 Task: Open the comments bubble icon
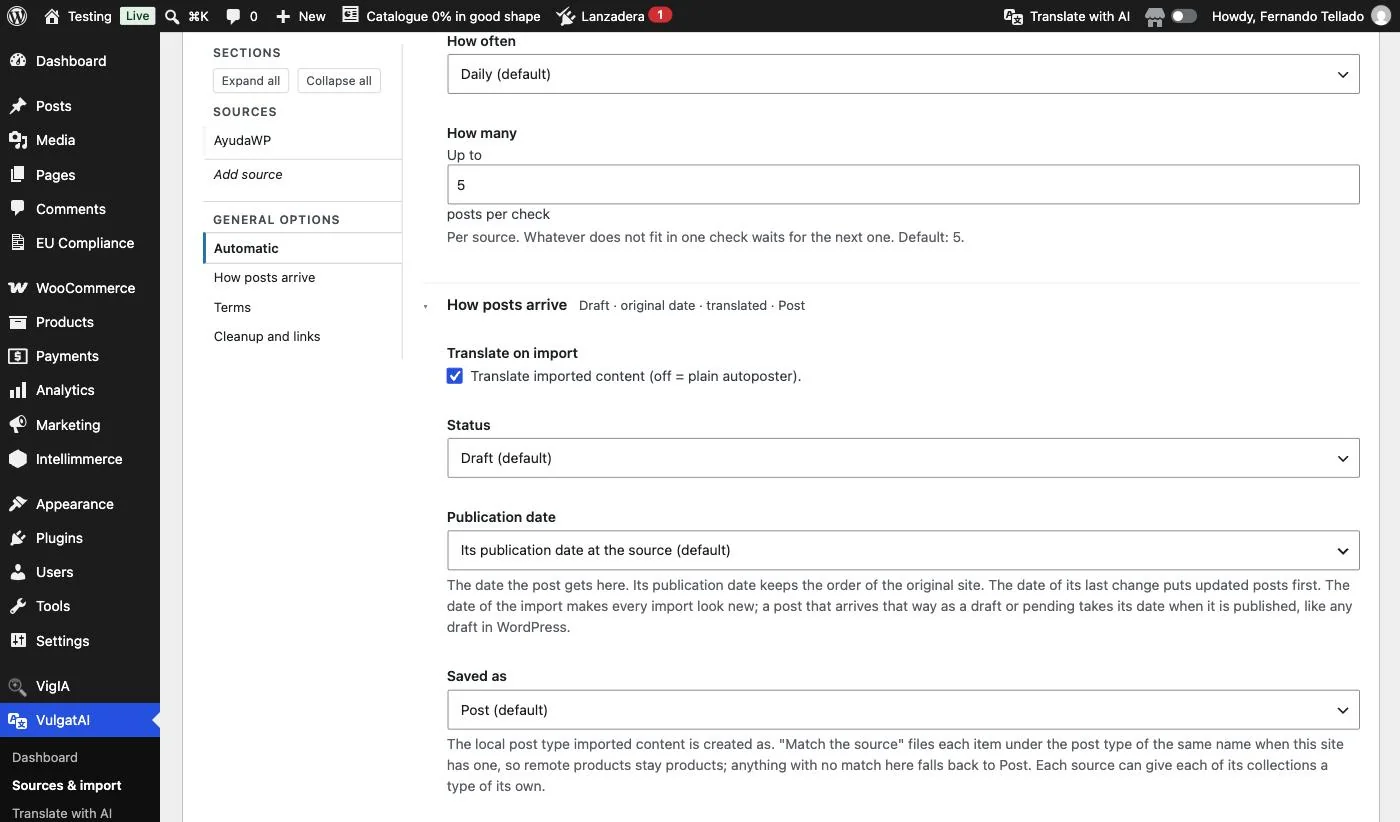(x=233, y=17)
